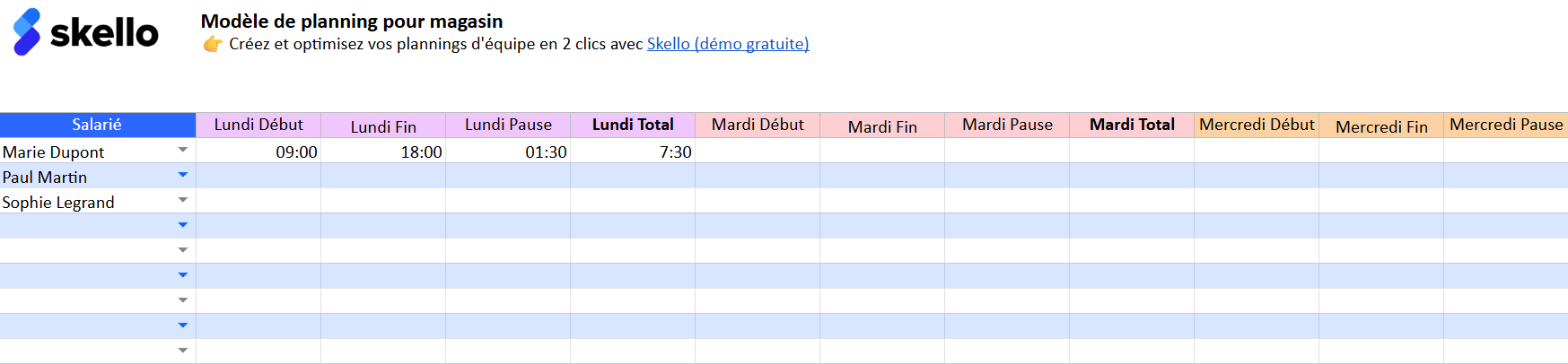This screenshot has height=364, width=1568.
Task: Click the 18:00 end time cell
Action: point(383,151)
